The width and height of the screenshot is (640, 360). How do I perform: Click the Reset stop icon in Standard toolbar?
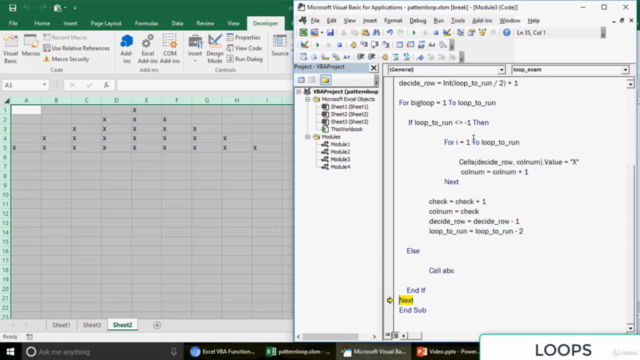(x=436, y=33)
